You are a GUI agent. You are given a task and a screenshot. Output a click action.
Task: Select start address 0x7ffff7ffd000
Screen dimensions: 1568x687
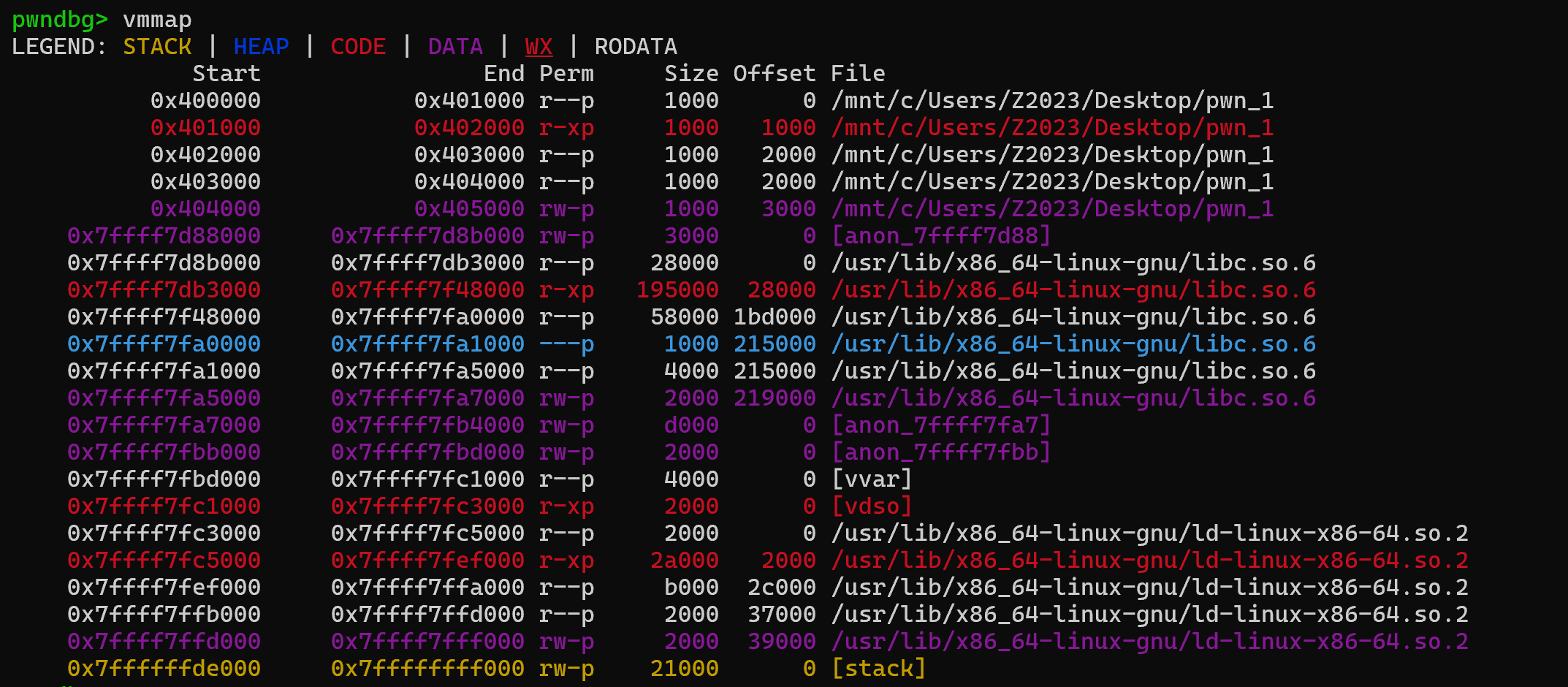(x=164, y=642)
